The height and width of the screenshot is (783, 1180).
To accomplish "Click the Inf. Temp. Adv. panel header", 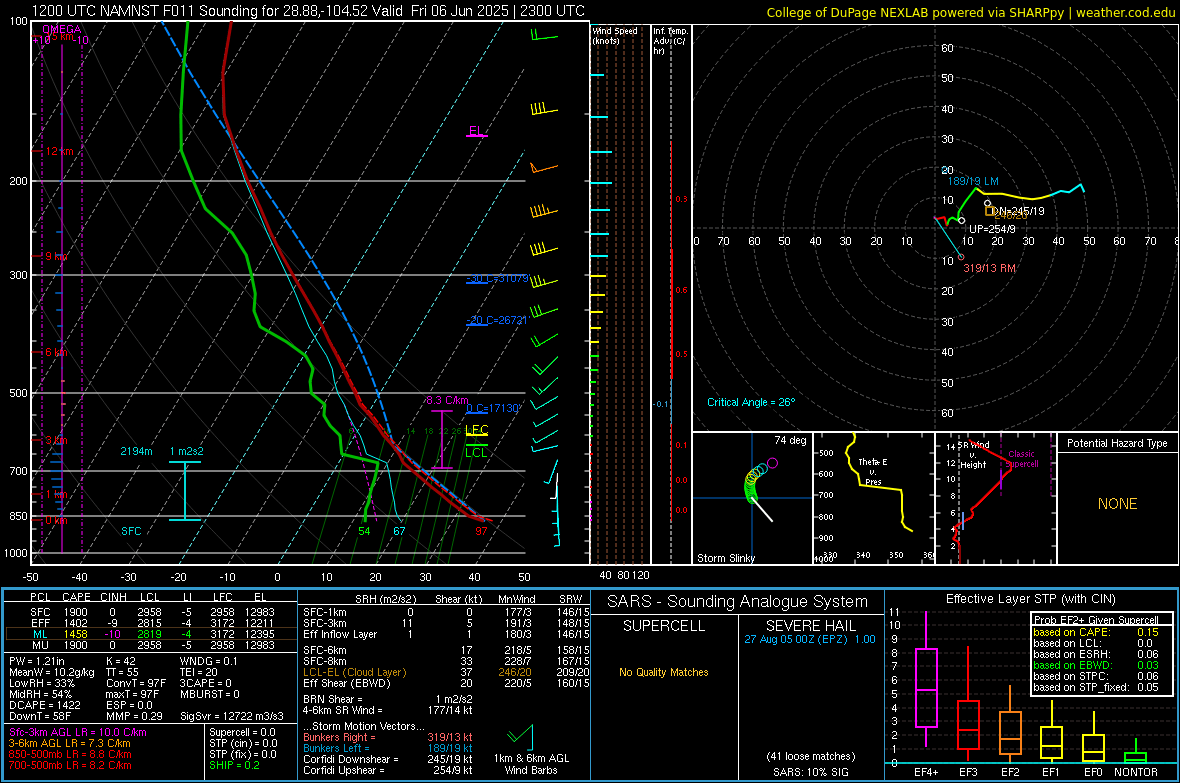I will pyautogui.click(x=670, y=41).
